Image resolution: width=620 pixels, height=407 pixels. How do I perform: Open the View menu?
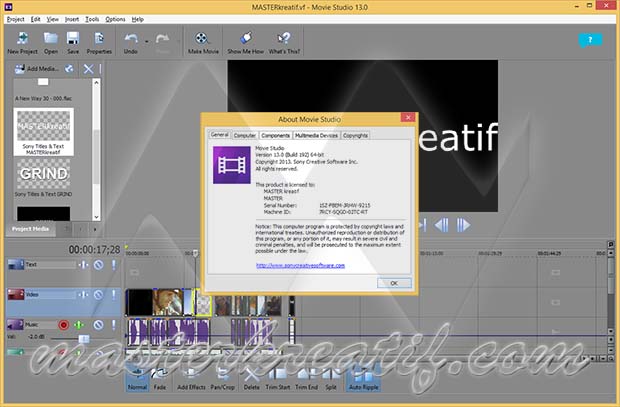53,19
